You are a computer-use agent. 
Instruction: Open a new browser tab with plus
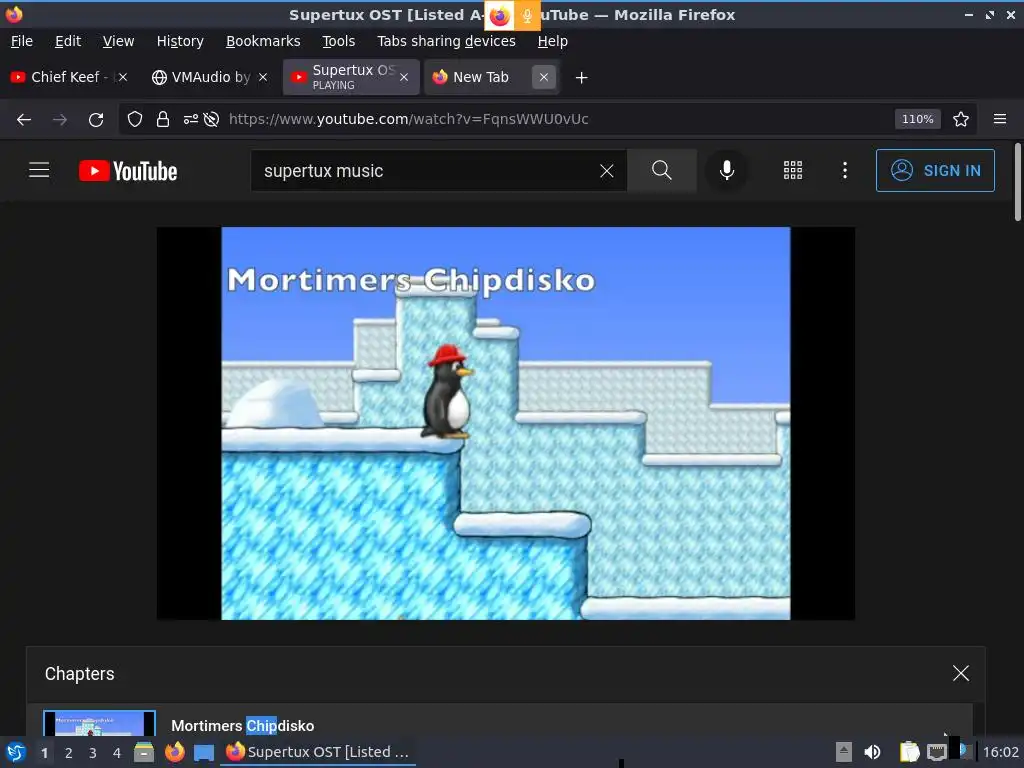[x=581, y=78]
